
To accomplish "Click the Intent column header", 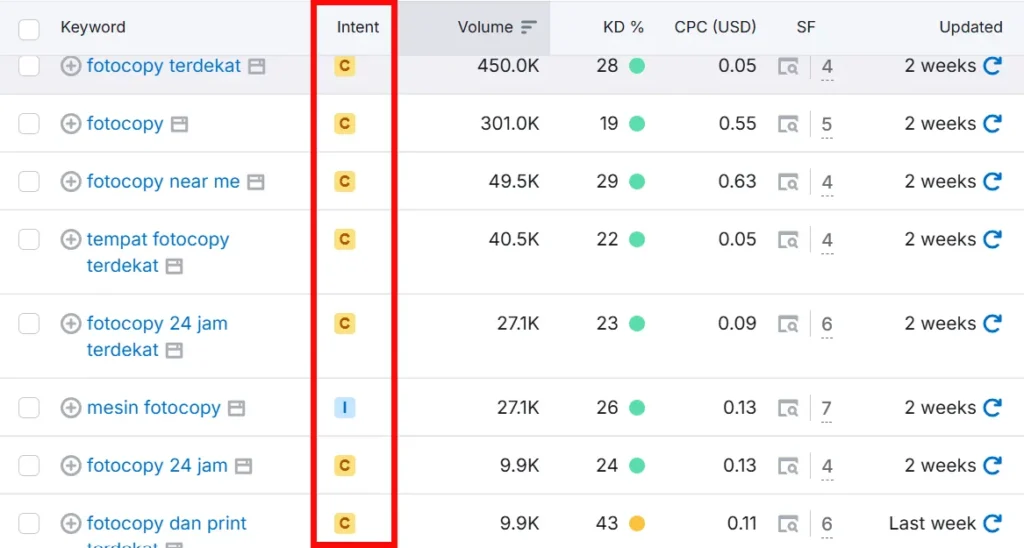I will (357, 27).
